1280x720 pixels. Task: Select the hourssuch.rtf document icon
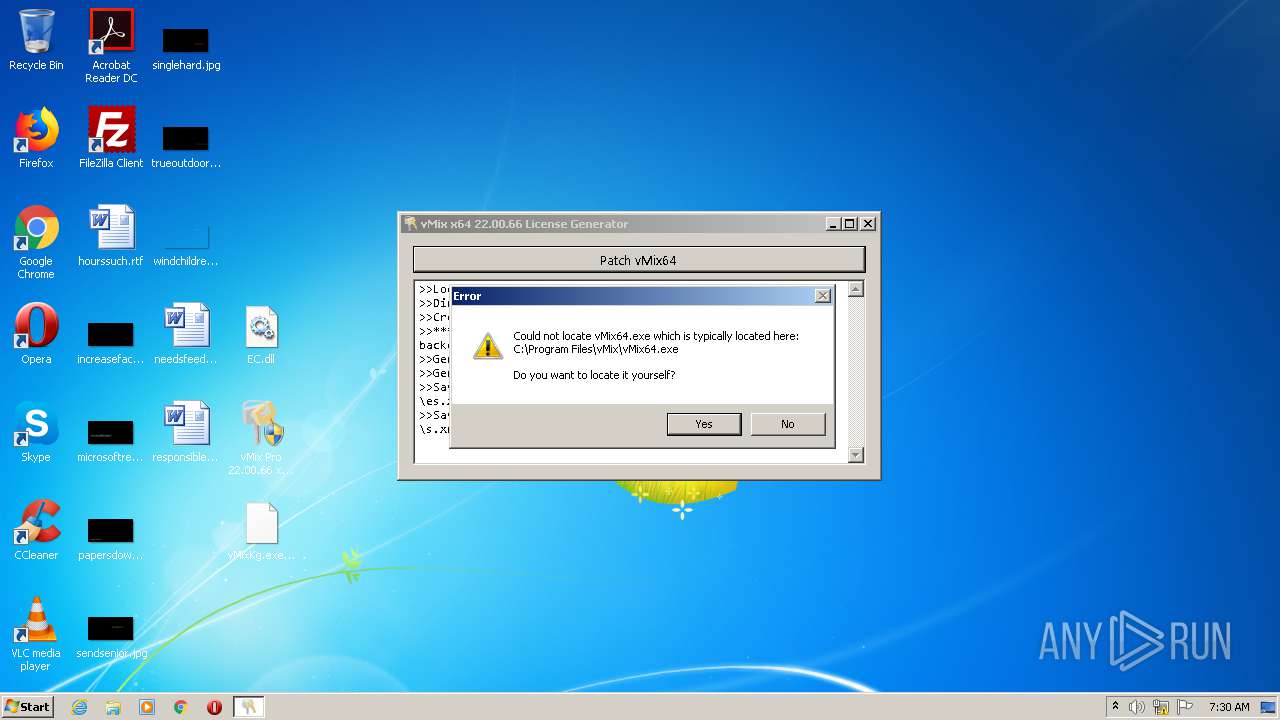111,236
